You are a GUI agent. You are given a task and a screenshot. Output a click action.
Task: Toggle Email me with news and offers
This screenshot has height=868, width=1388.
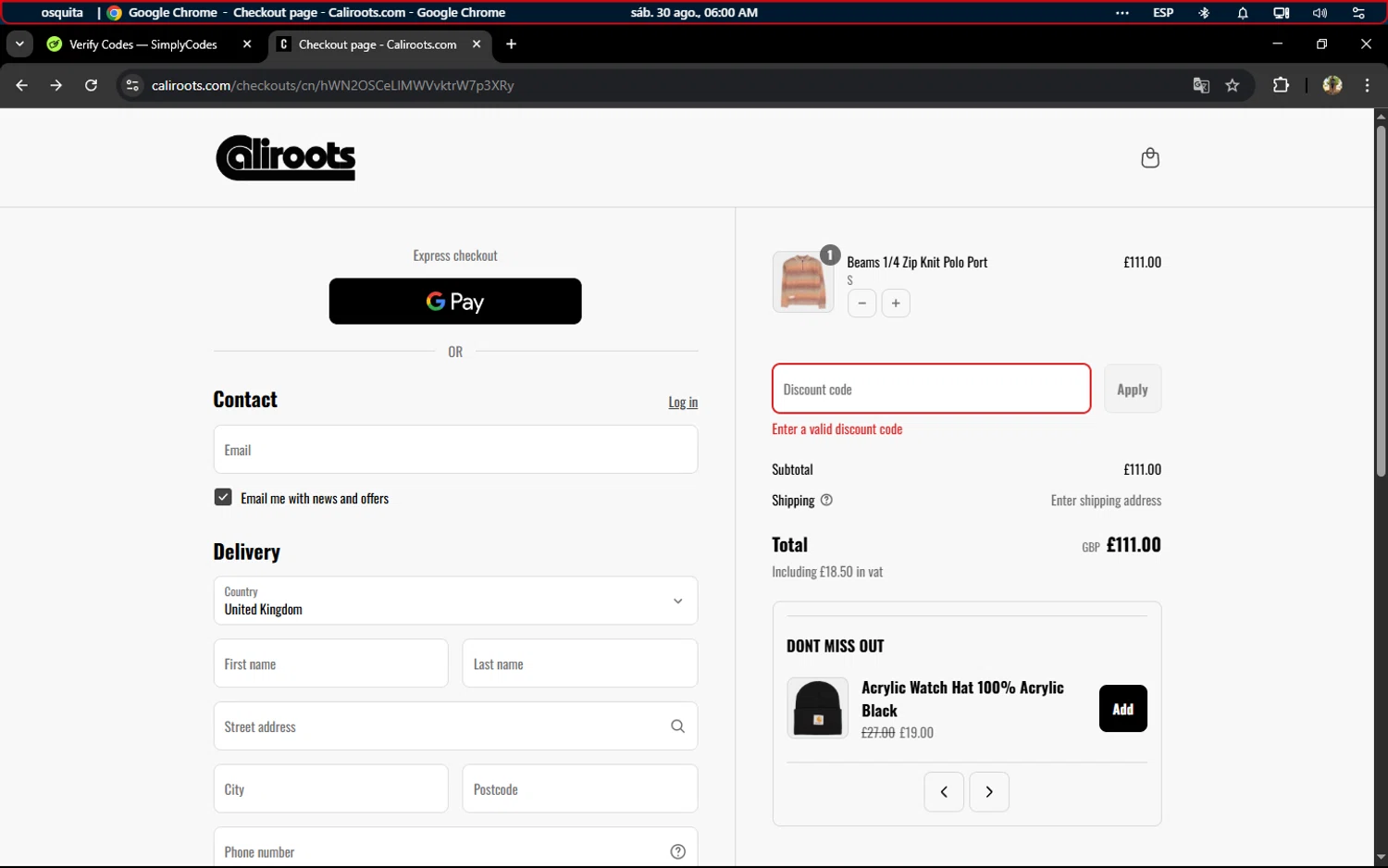tap(223, 498)
